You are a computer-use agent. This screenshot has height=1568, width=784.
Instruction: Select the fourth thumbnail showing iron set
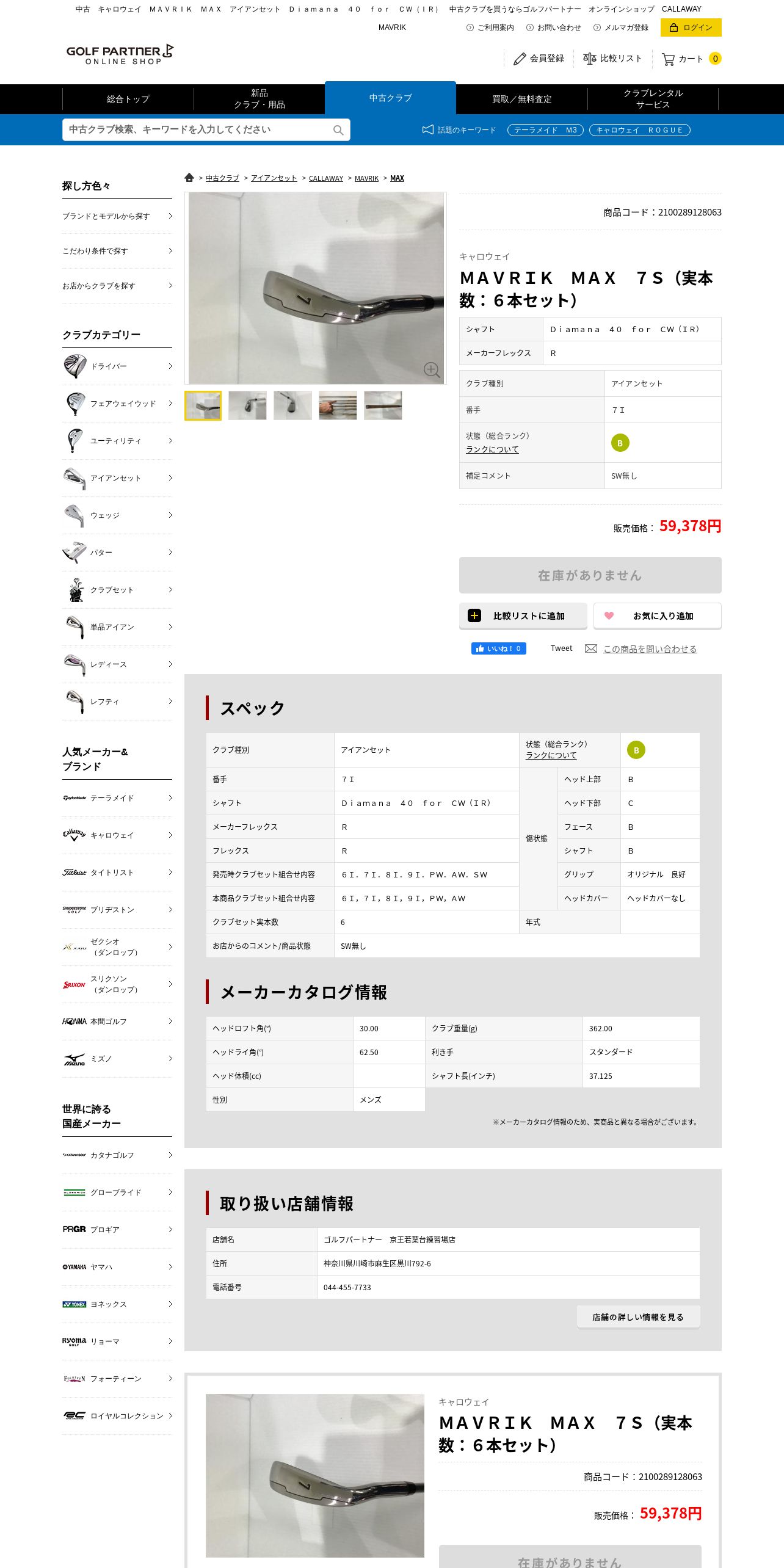338,405
